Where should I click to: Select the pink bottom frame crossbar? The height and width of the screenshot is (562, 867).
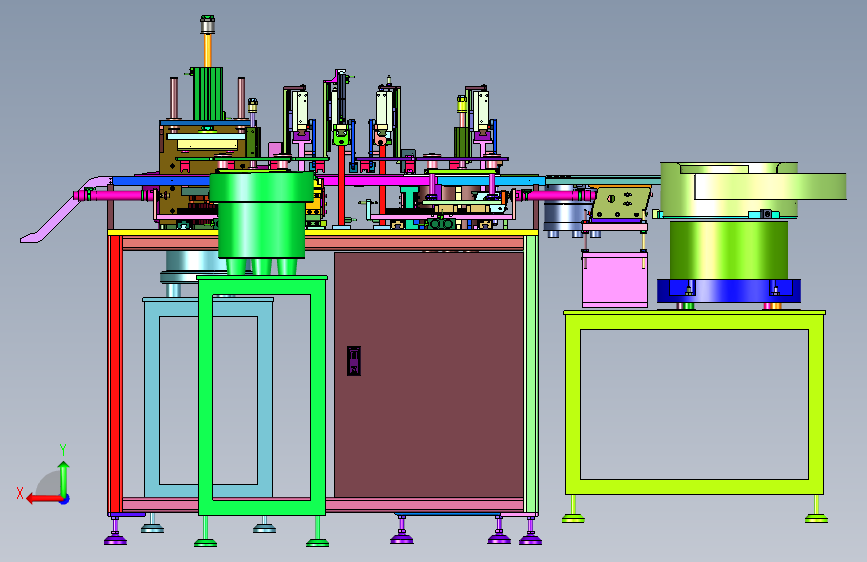tap(424, 504)
